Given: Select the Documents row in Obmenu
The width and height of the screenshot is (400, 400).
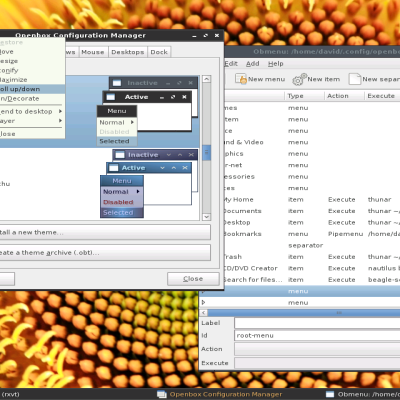Looking at the screenshot, I should point(312,211).
